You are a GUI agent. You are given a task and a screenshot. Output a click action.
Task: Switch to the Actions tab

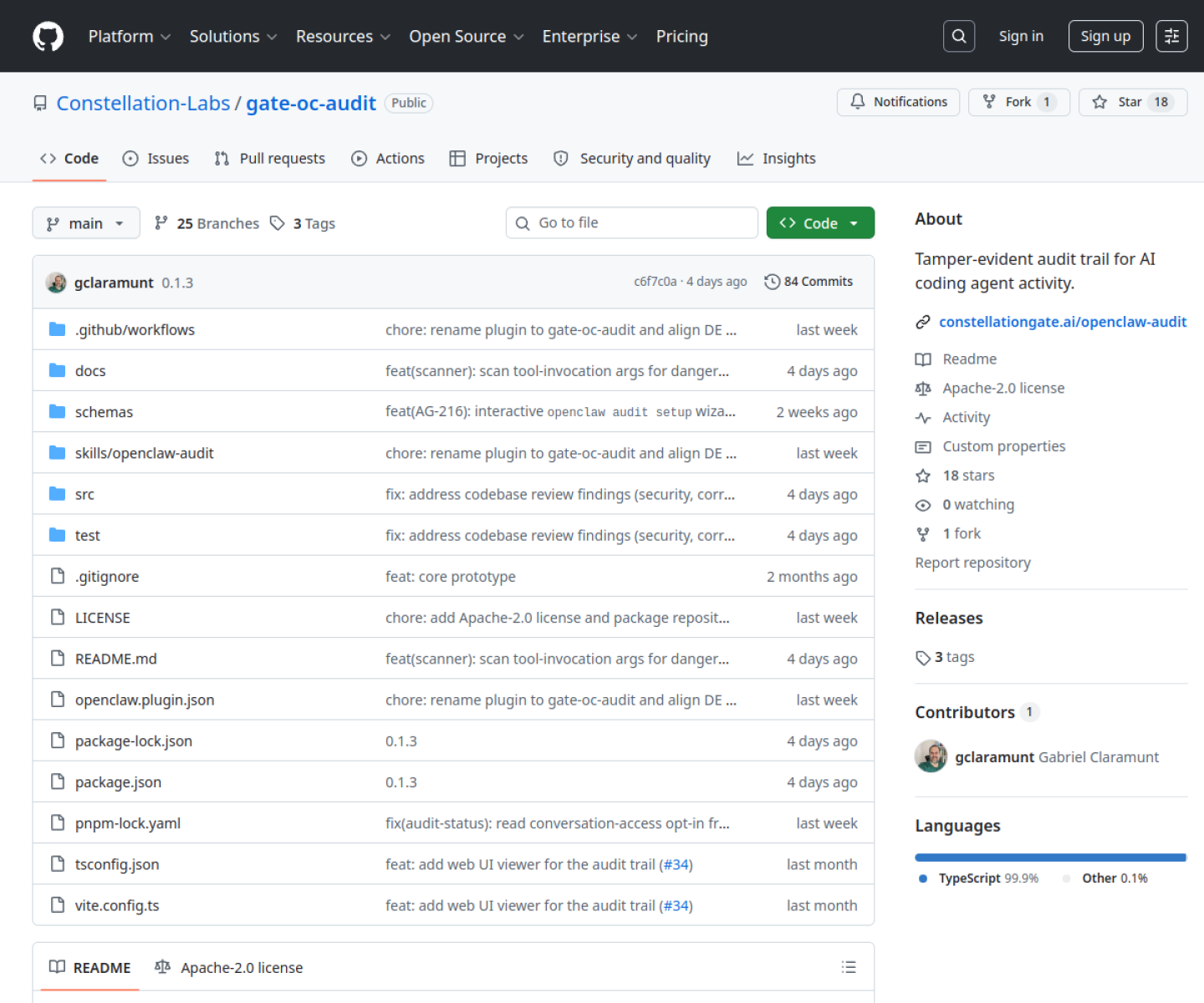pyautogui.click(x=388, y=159)
